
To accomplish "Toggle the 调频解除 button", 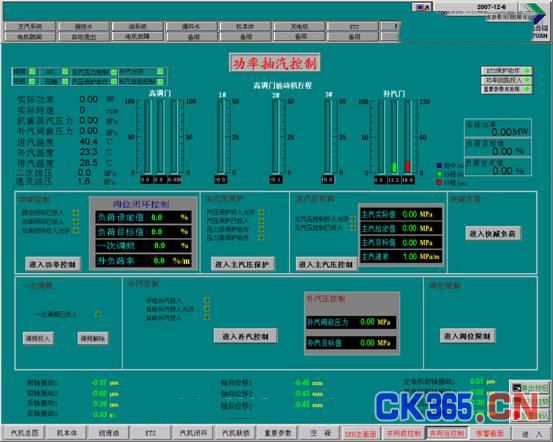I will click(92, 338).
